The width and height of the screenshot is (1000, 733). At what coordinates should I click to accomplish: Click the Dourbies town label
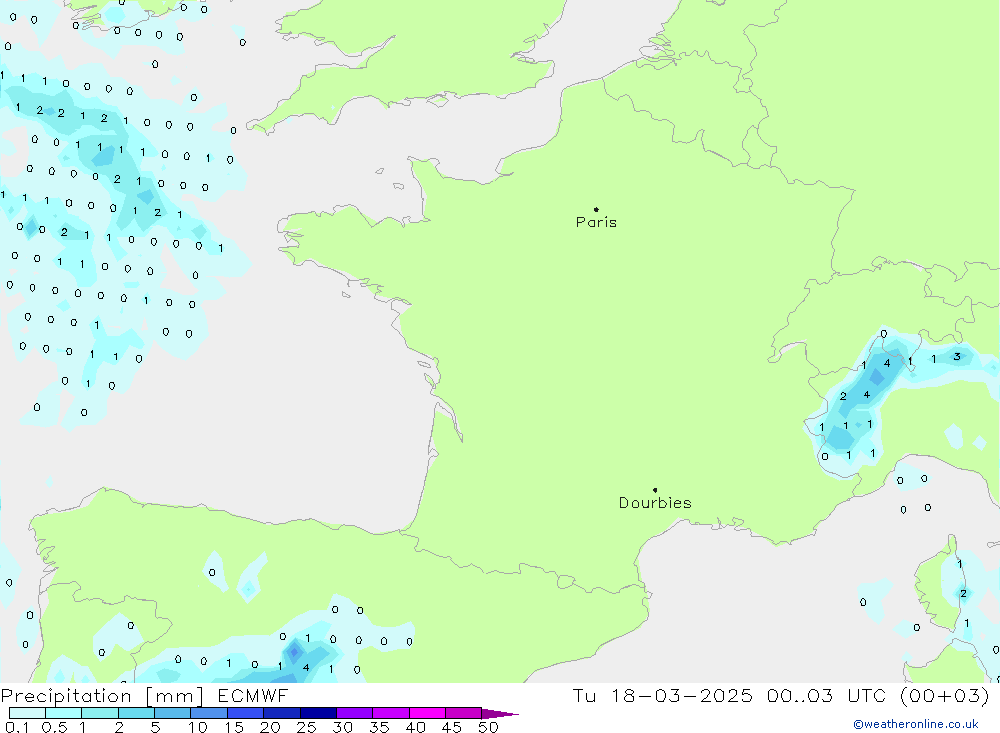point(655,503)
